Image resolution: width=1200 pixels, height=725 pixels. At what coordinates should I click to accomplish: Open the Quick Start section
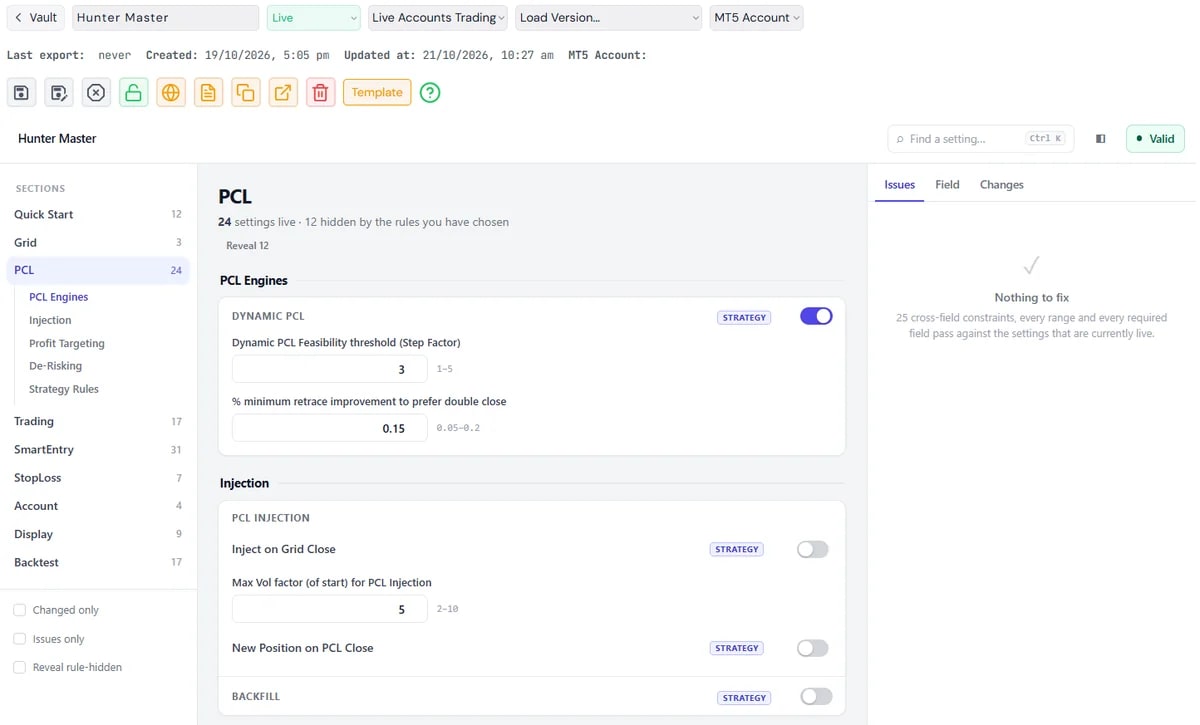(98, 215)
